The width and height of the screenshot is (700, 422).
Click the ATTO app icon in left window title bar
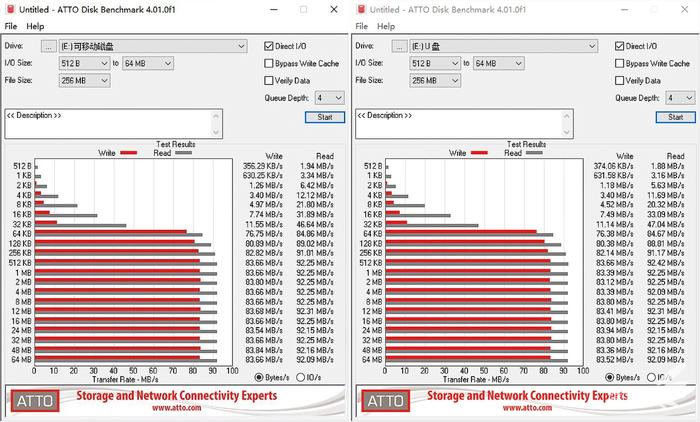[10, 9]
